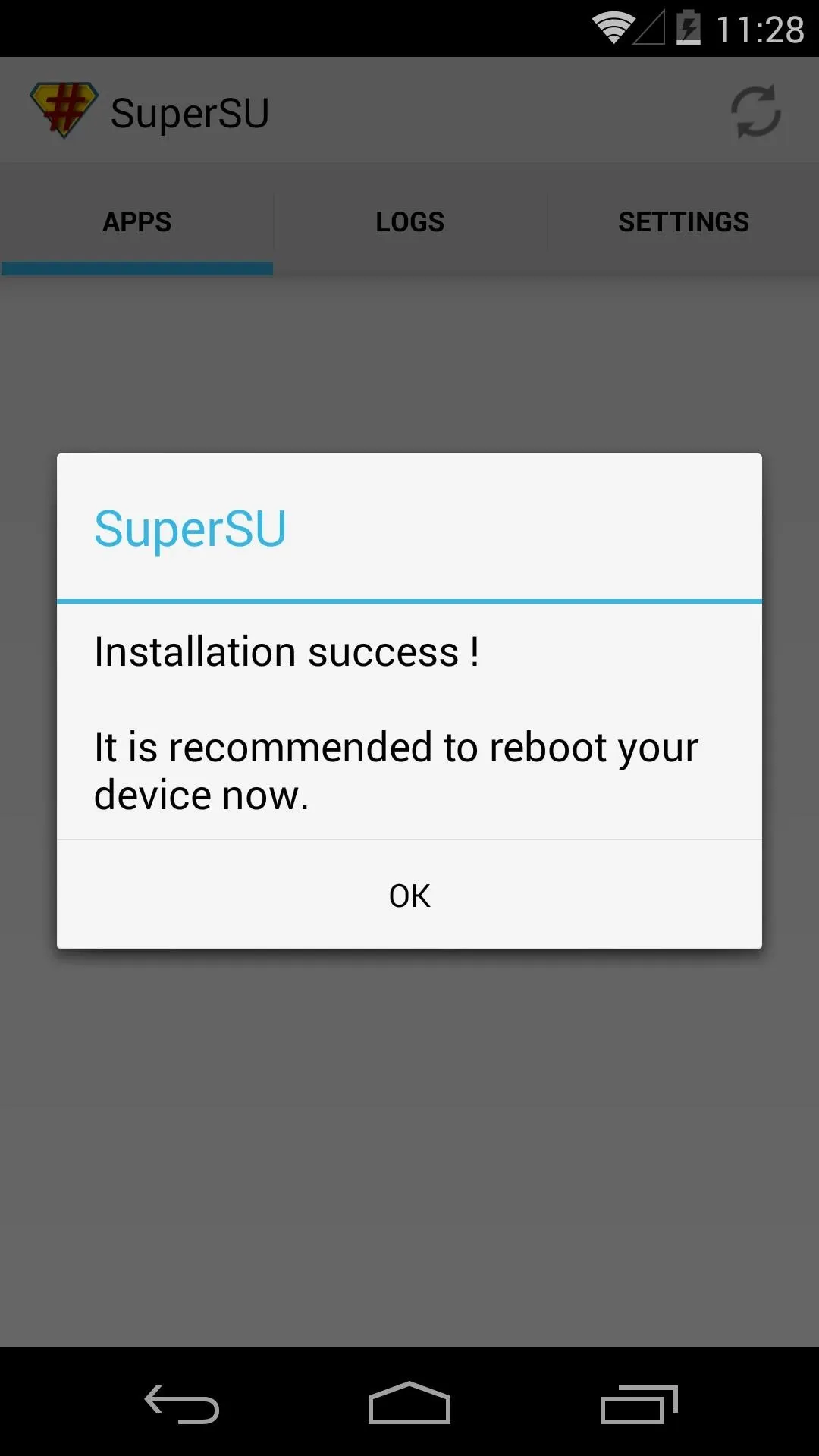This screenshot has height=1456, width=819.
Task: Tap the cellular signal indicator icon
Action: (x=650, y=29)
